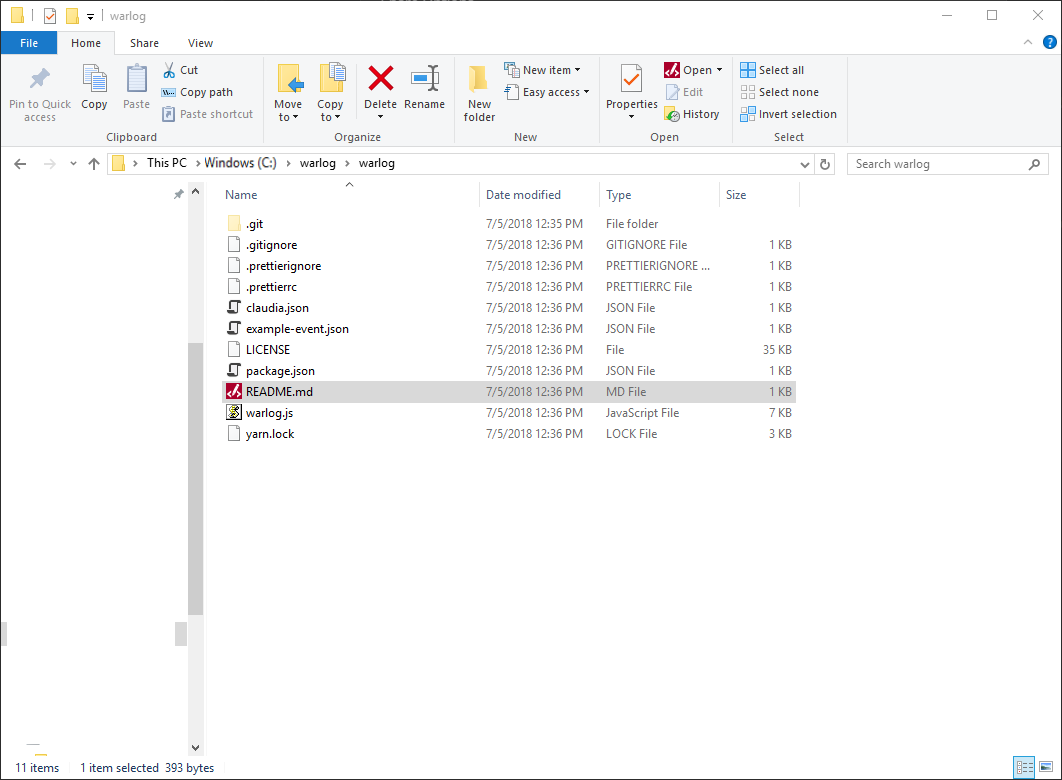This screenshot has height=780, width=1062.
Task: Open address bar history dropdown
Action: [804, 164]
